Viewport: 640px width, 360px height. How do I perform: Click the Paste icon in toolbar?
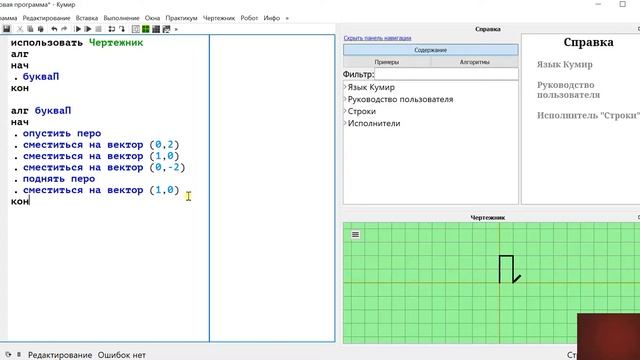tap(40, 29)
